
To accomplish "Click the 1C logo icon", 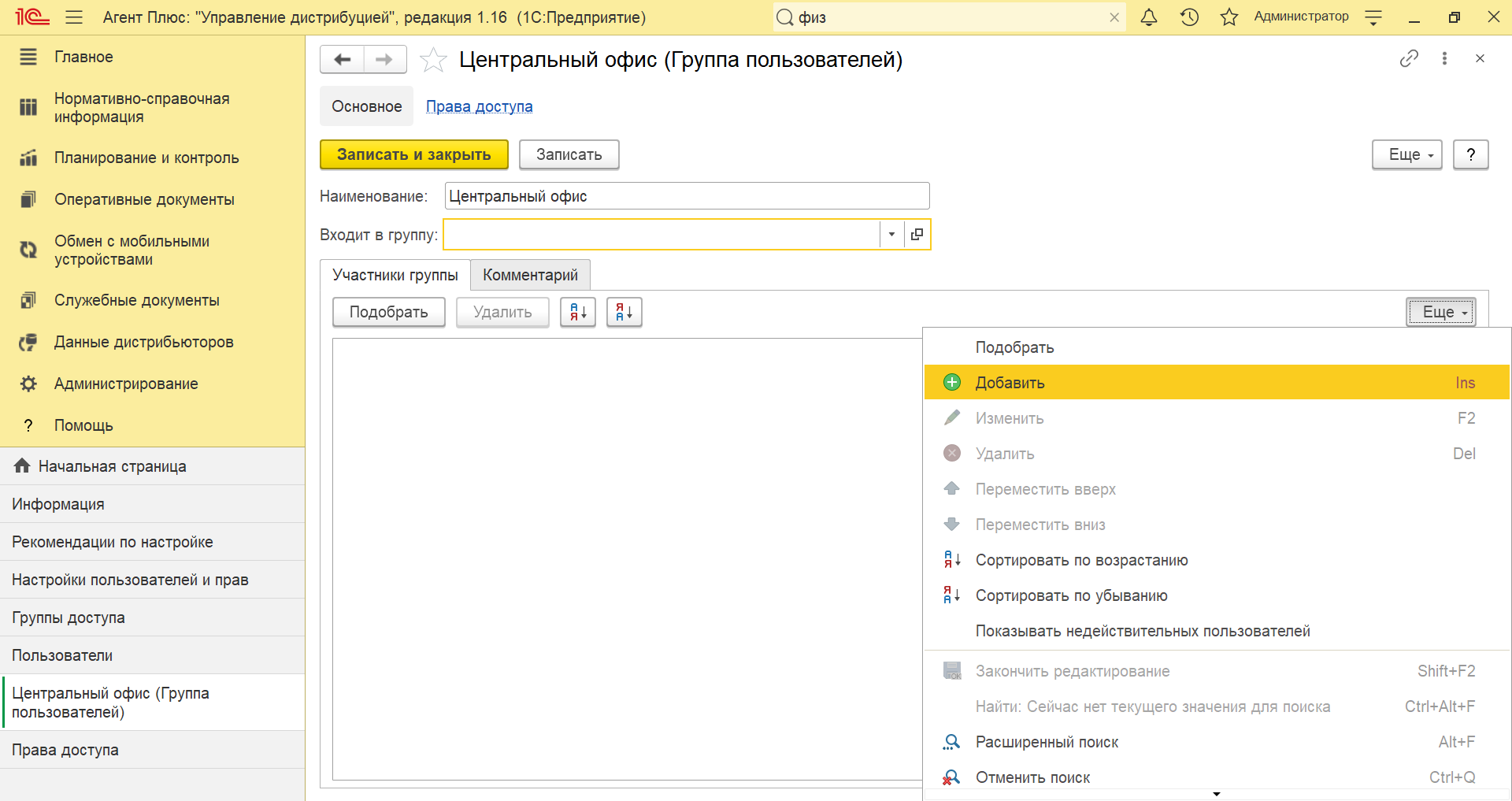I will [x=32, y=17].
